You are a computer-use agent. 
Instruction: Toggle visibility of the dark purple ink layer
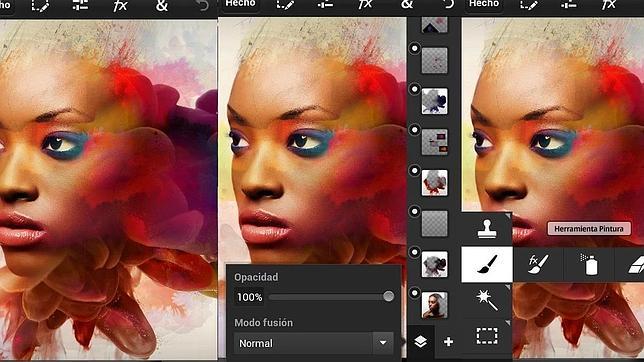click(x=414, y=89)
